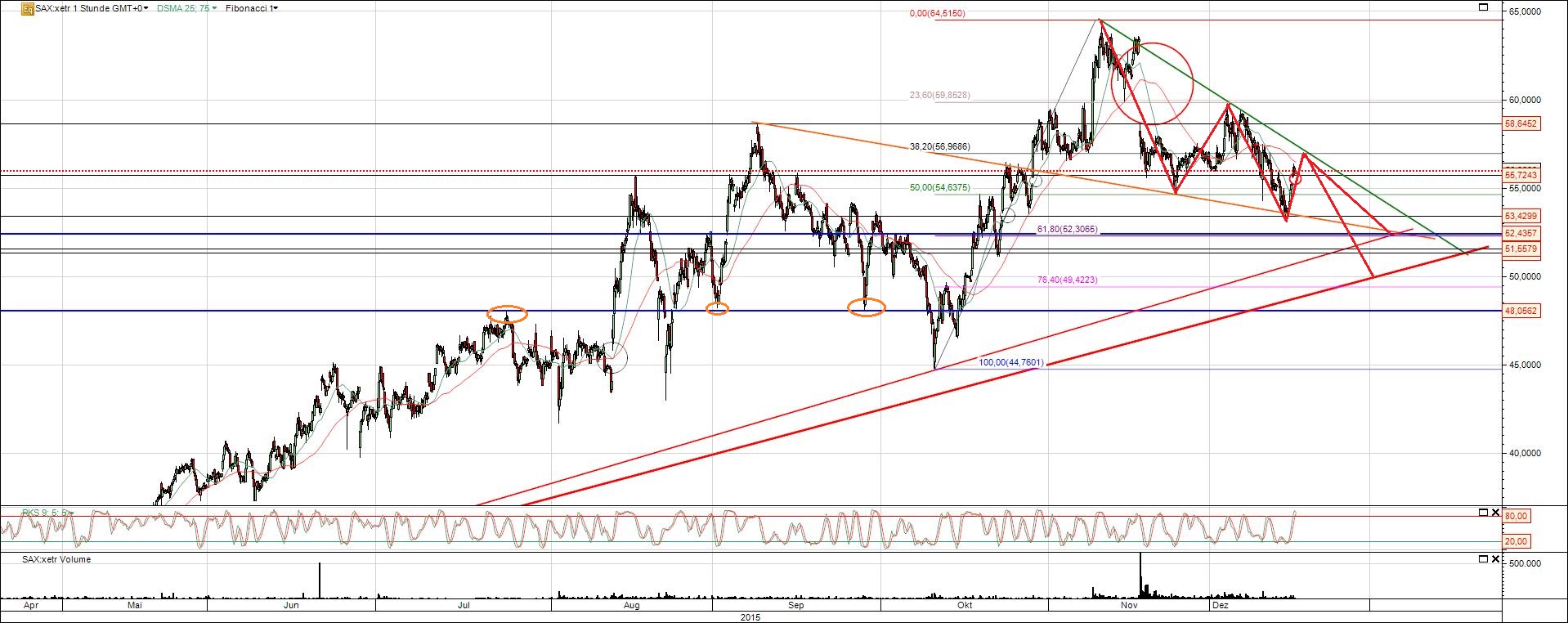Maximize the main price chart panel

1484,7
